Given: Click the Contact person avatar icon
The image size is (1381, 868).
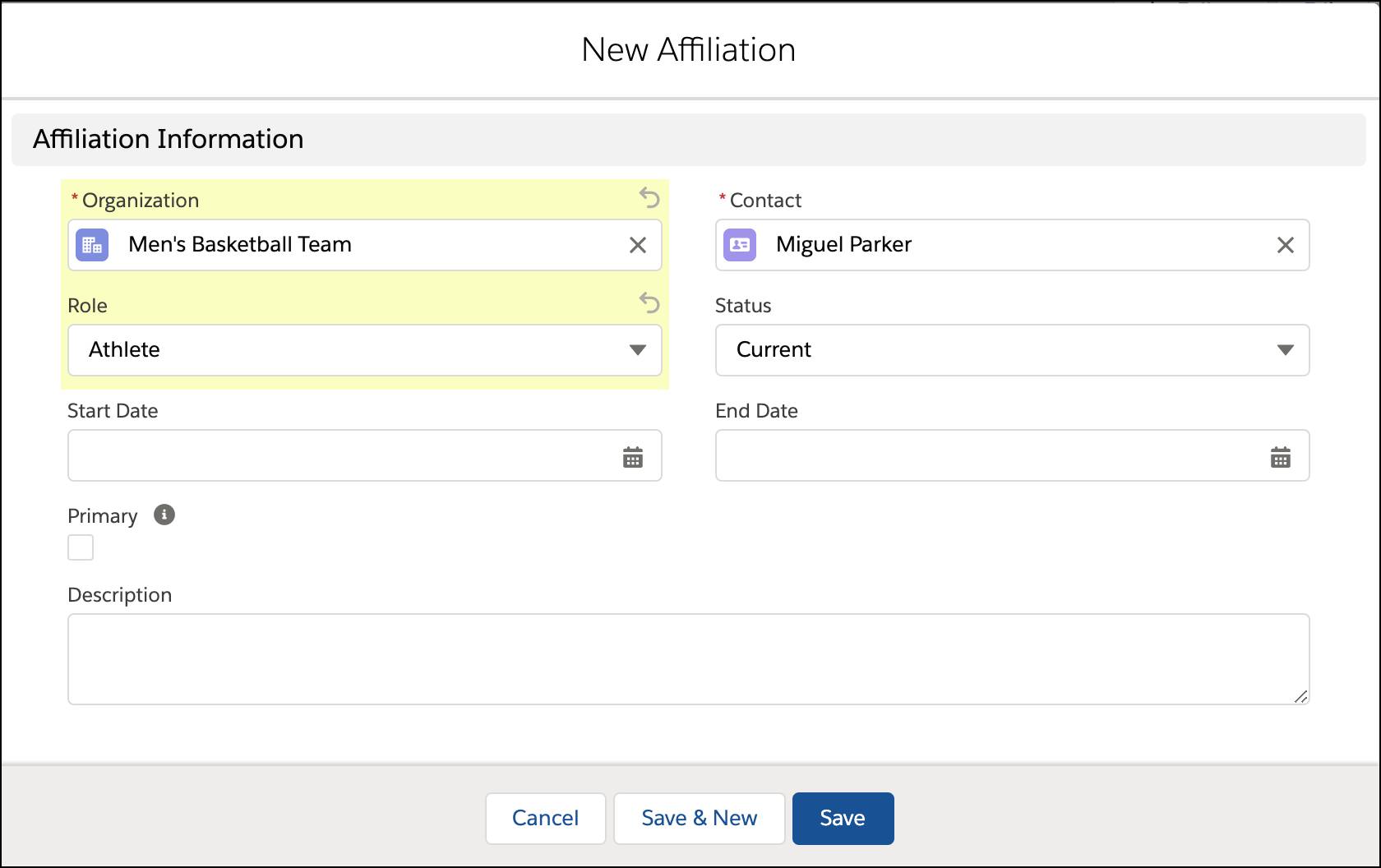Looking at the screenshot, I should point(739,244).
